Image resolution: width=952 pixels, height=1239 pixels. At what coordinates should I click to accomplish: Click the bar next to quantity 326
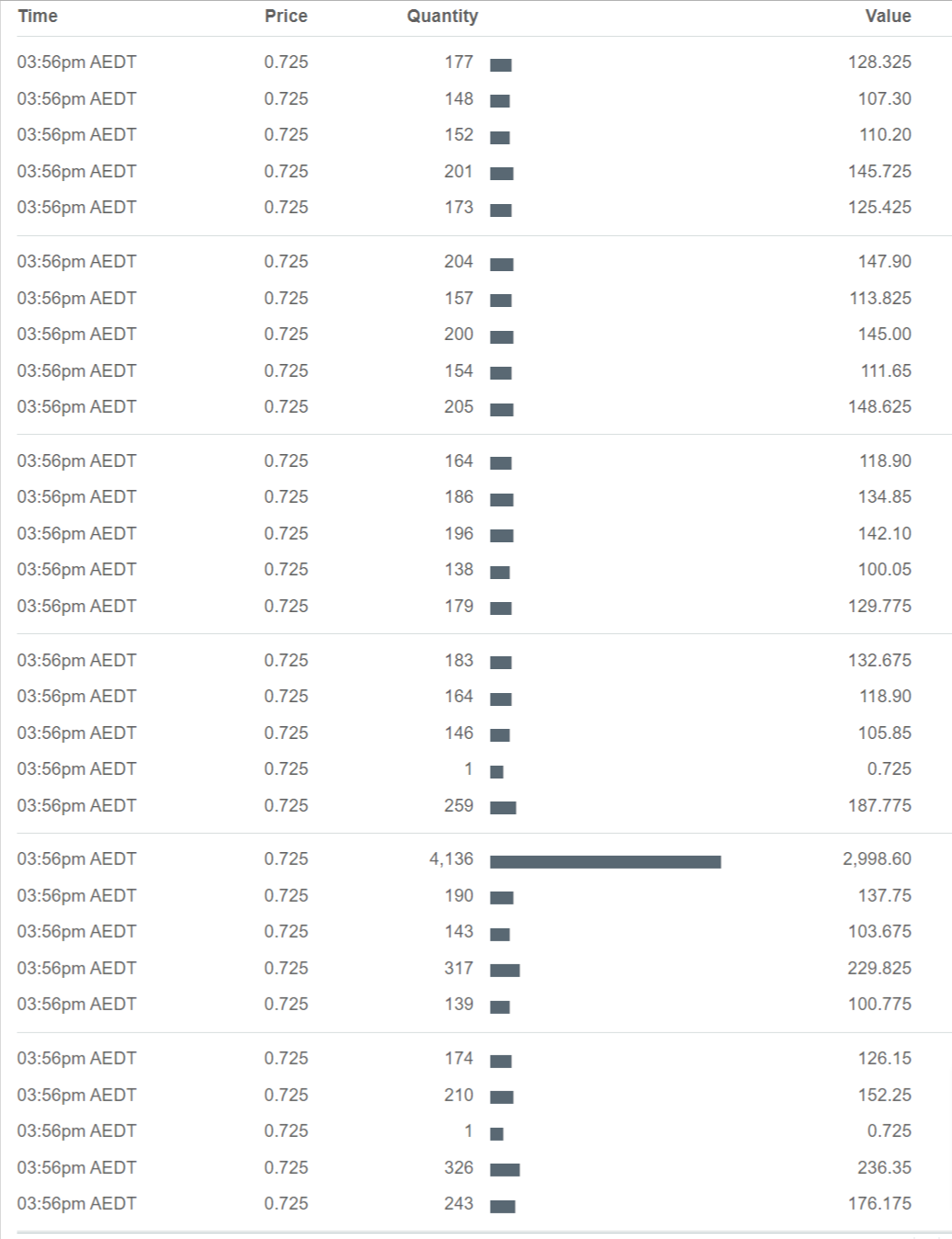tap(504, 1170)
